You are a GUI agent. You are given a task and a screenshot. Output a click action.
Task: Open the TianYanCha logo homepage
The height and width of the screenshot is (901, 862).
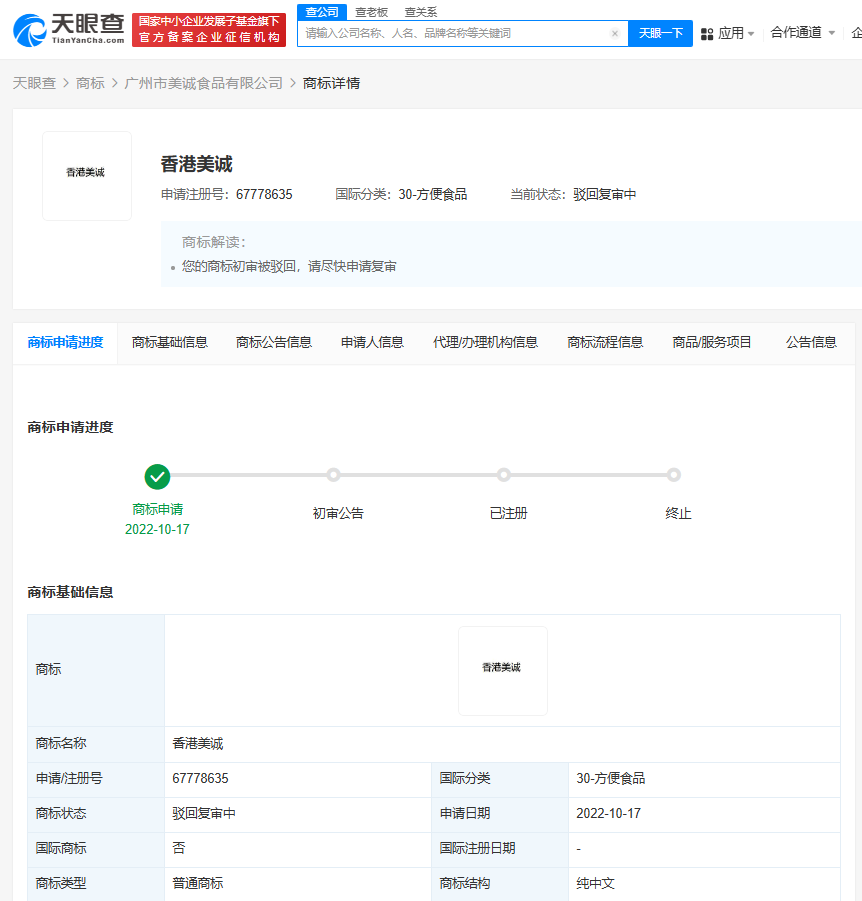click(69, 30)
